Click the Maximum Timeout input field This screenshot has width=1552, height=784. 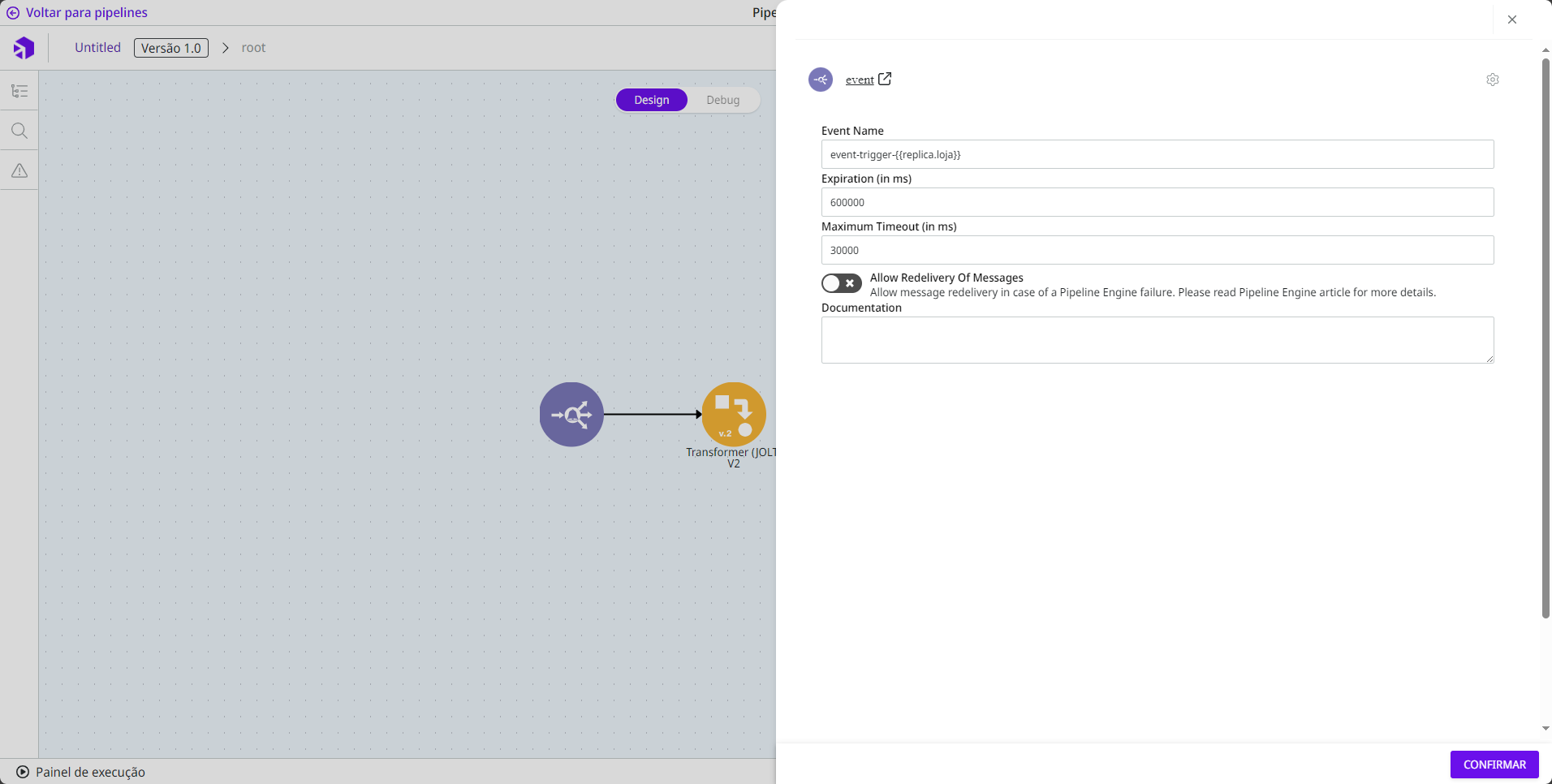point(1157,250)
